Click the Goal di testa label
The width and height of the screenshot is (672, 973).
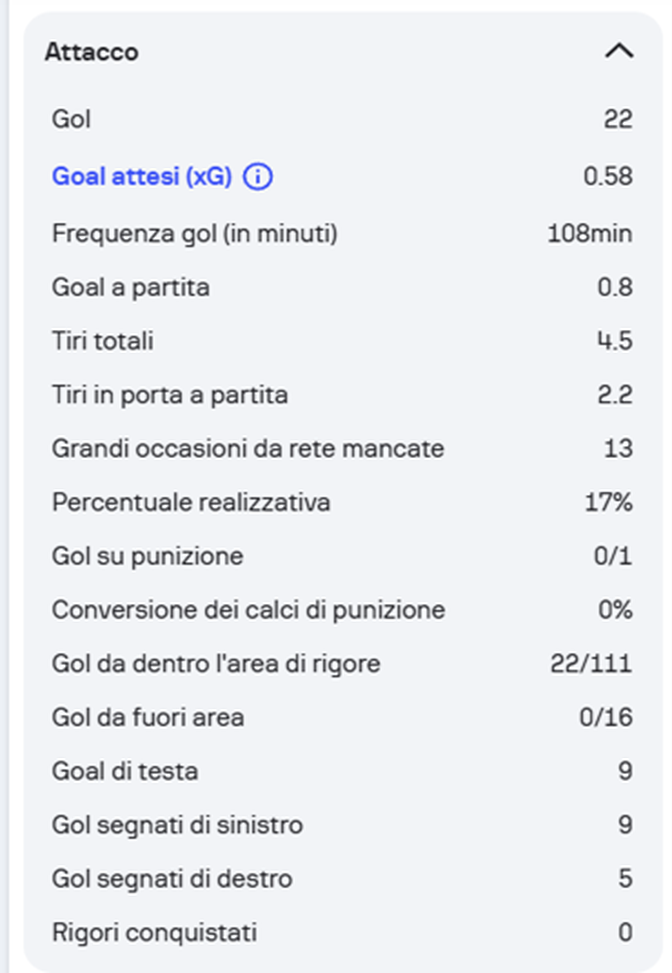[125, 771]
